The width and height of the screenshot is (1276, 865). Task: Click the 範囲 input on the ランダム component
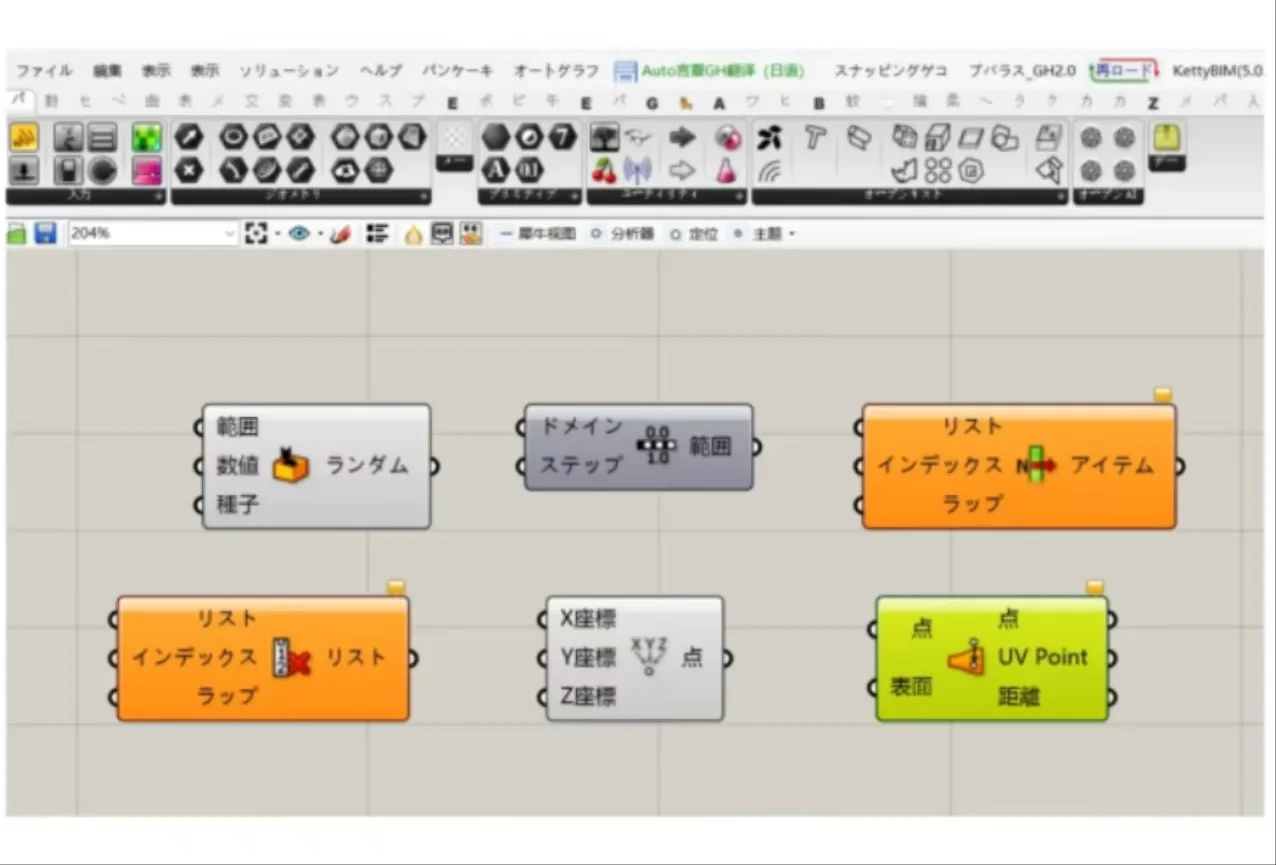click(238, 427)
